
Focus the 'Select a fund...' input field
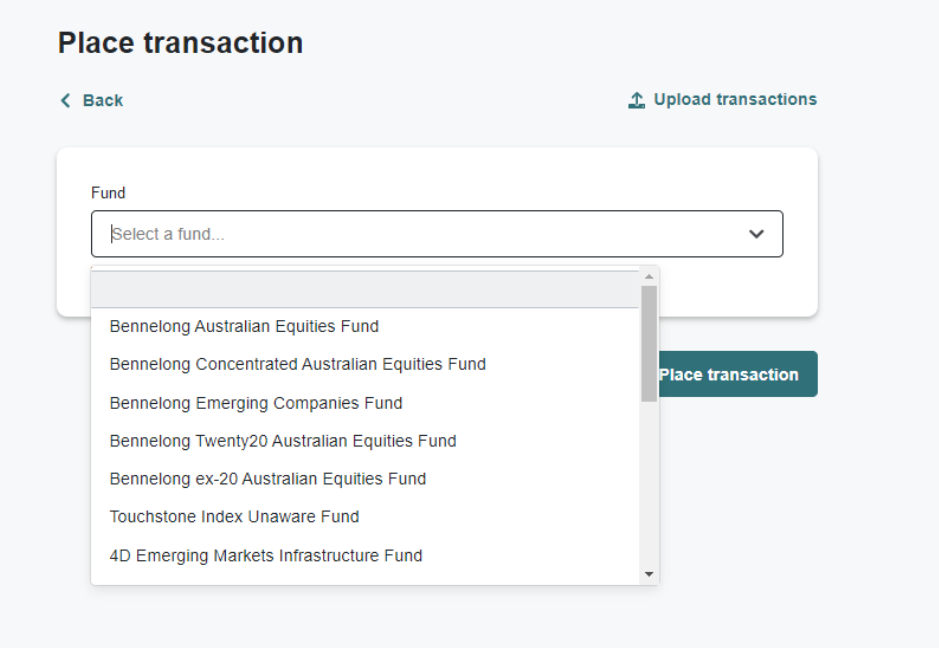[420, 234]
